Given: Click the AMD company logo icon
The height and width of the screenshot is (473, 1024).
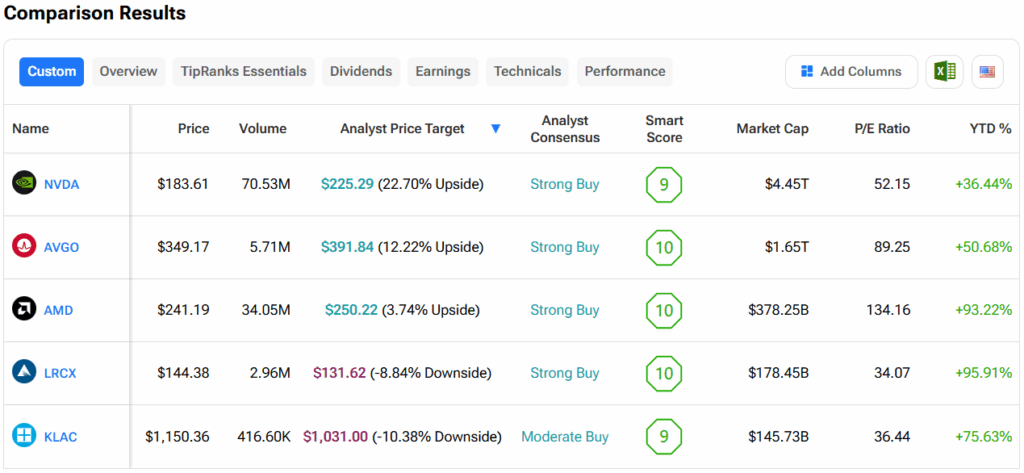Looking at the screenshot, I should coord(24,310).
